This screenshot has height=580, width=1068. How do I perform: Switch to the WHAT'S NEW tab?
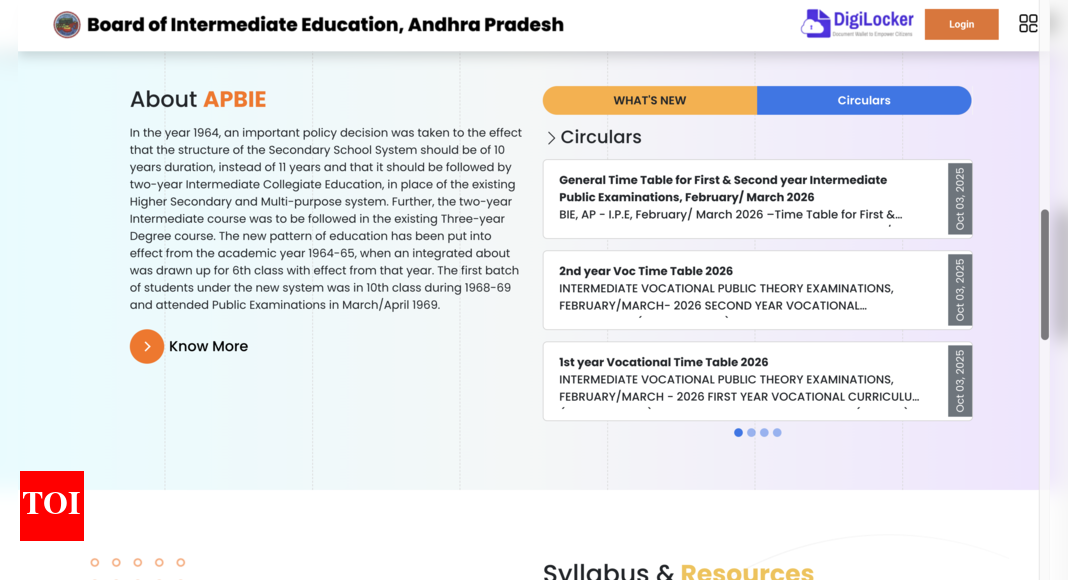pyautogui.click(x=650, y=100)
